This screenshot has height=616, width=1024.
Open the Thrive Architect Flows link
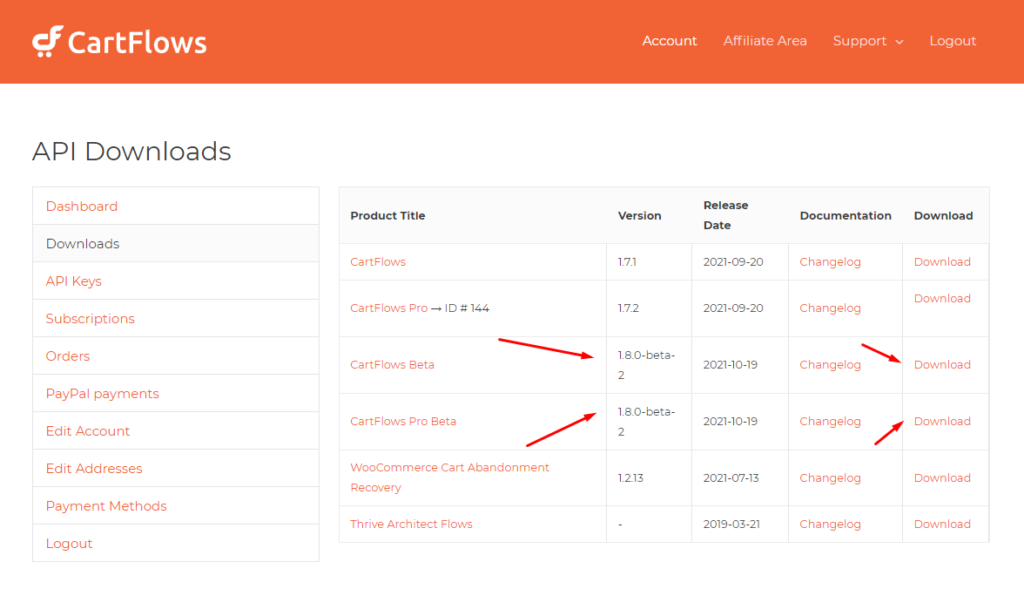(411, 524)
